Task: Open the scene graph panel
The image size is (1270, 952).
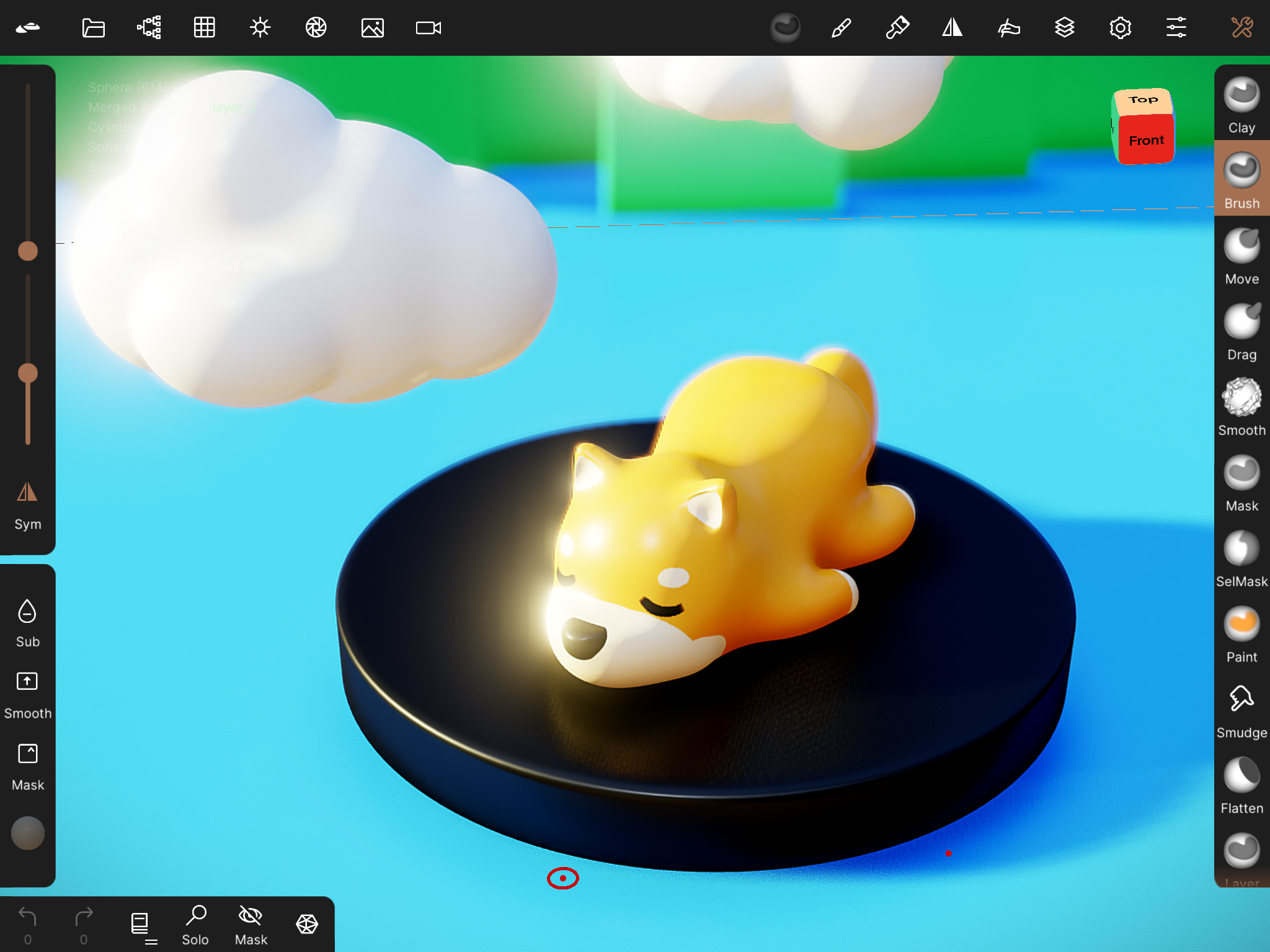Action: coord(148,27)
